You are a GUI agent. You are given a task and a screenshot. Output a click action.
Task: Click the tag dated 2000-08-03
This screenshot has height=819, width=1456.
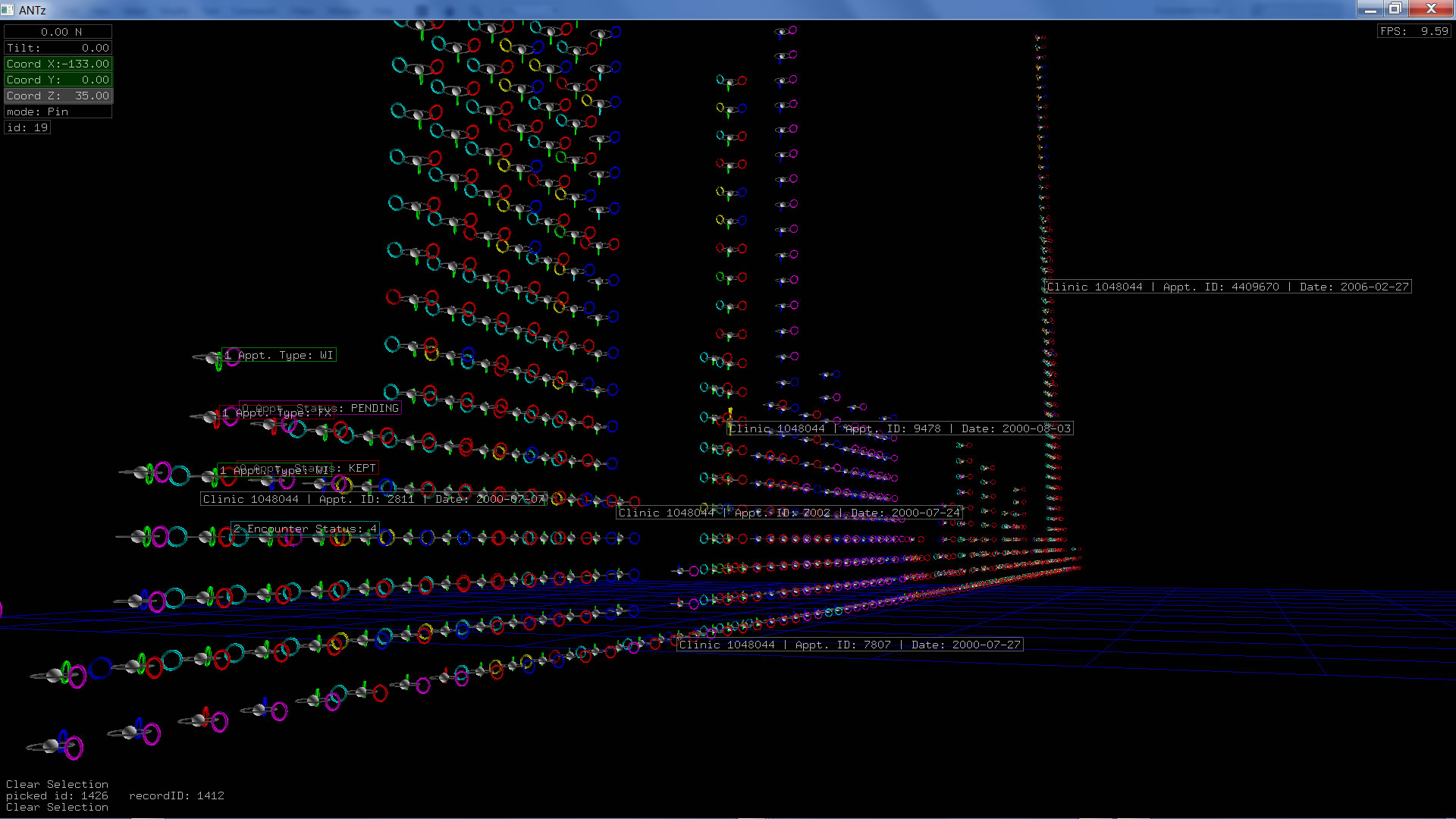click(x=900, y=428)
